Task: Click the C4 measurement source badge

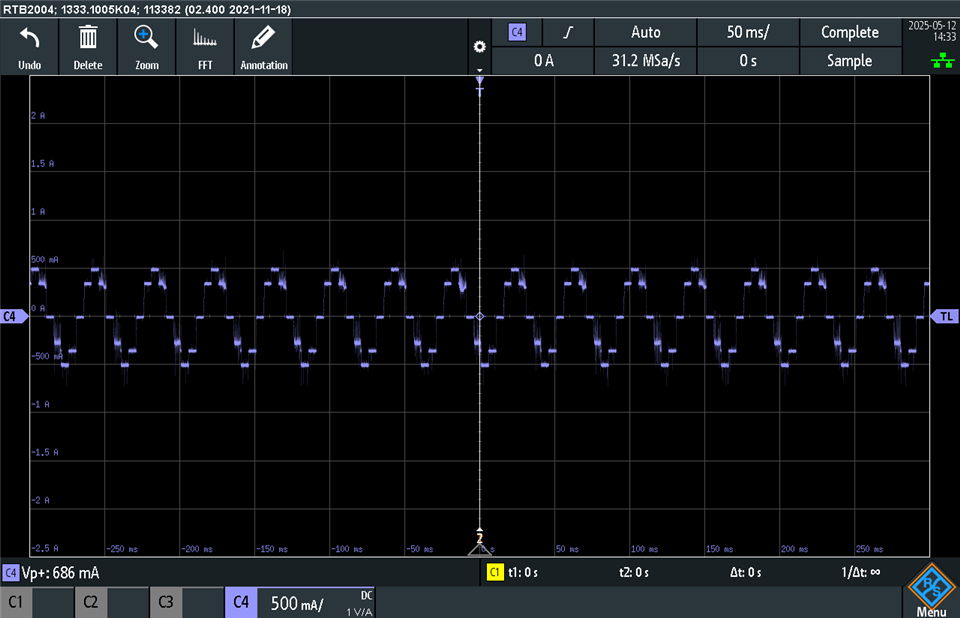Action: tap(10, 573)
